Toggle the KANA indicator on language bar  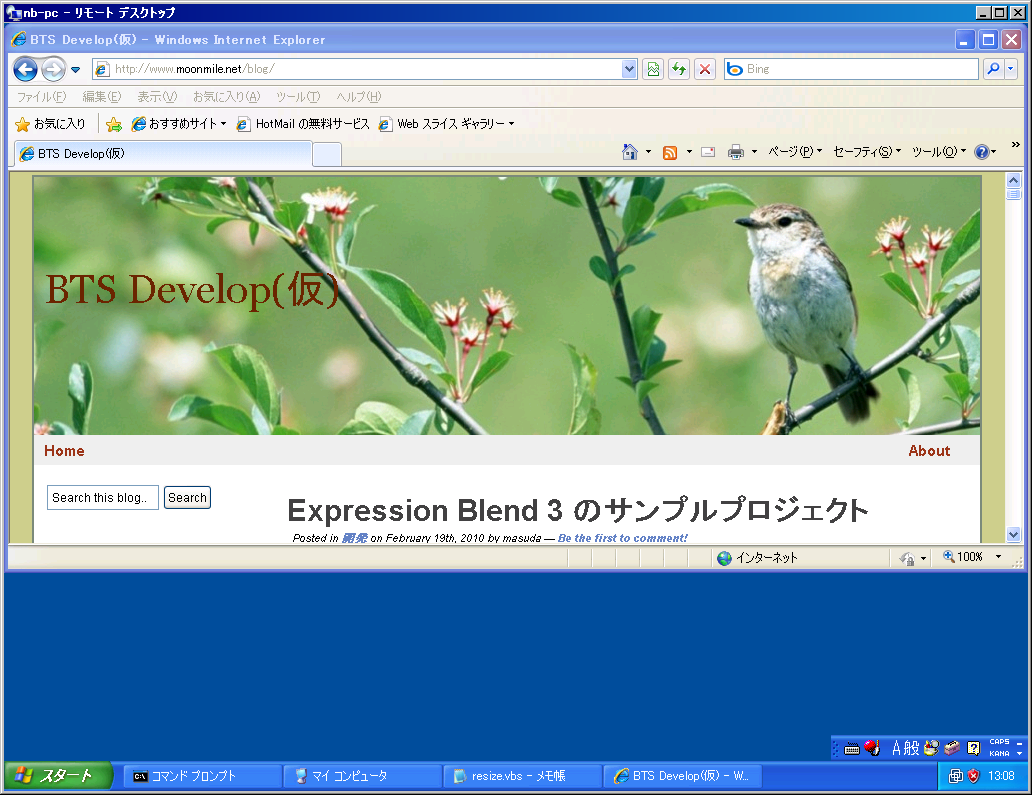pos(999,753)
